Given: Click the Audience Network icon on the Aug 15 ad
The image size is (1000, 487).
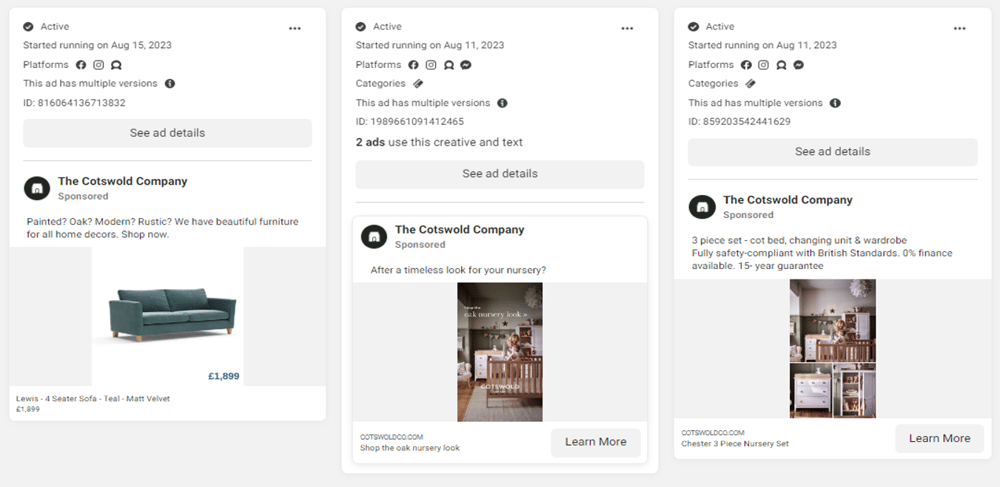Looking at the screenshot, I should coord(116,64).
